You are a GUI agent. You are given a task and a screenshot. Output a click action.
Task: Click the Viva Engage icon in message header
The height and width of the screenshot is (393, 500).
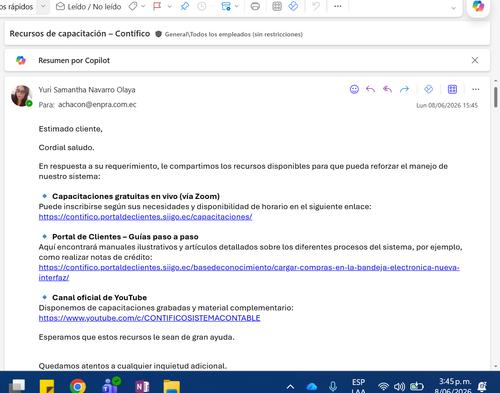[429, 89]
